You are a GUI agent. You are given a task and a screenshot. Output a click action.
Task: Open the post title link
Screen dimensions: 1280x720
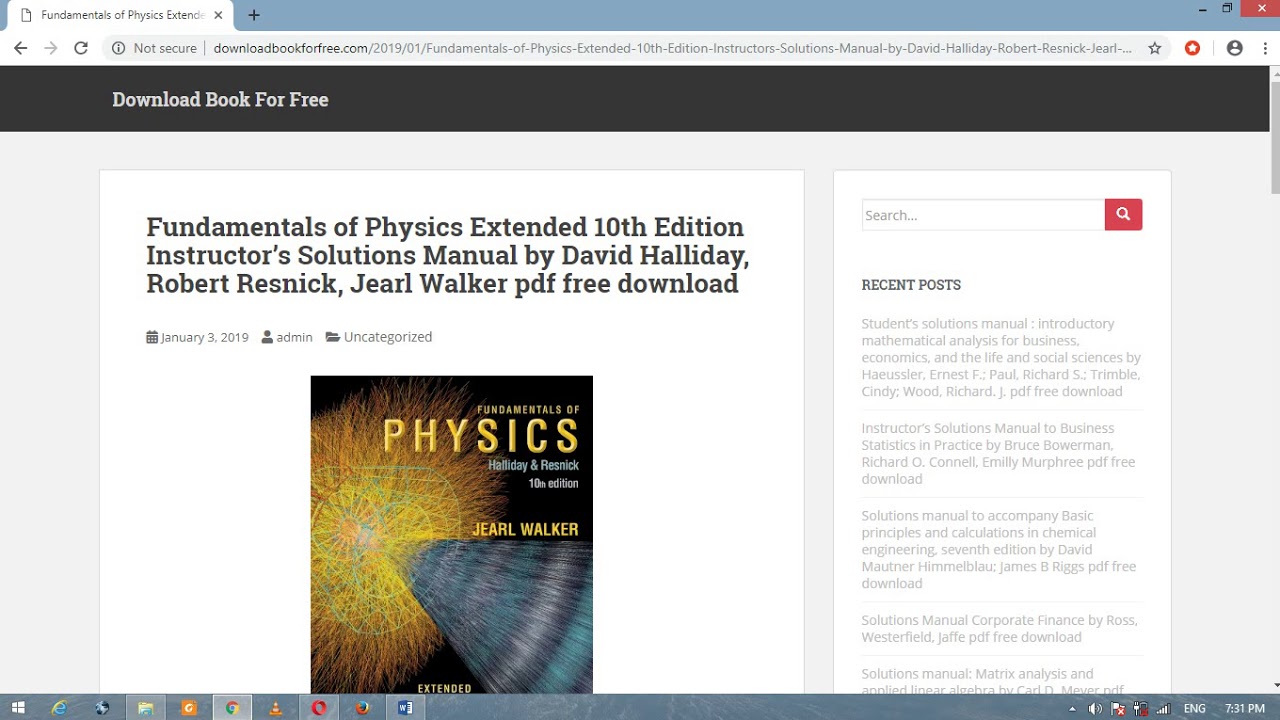(x=447, y=255)
